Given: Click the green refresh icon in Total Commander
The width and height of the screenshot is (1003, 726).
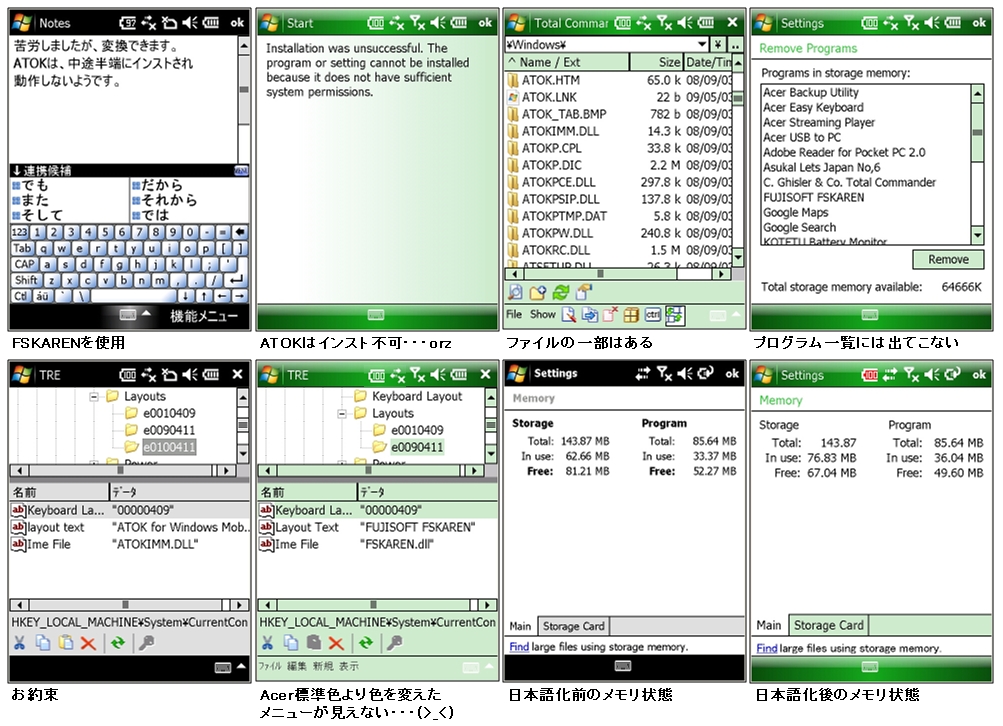Looking at the screenshot, I should tap(561, 292).
